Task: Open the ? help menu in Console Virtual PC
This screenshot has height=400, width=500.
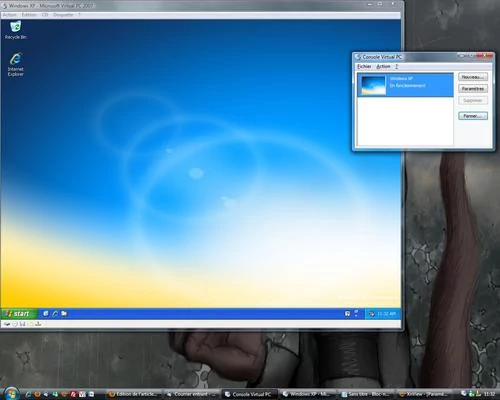Action: click(397, 67)
